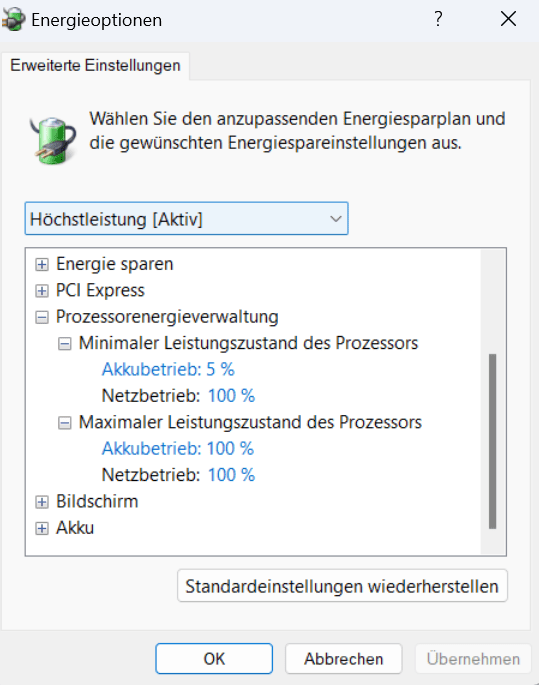
Task: Select Netzbetrieb 100 % under Maximaler Leistungszustand
Action: 178,475
